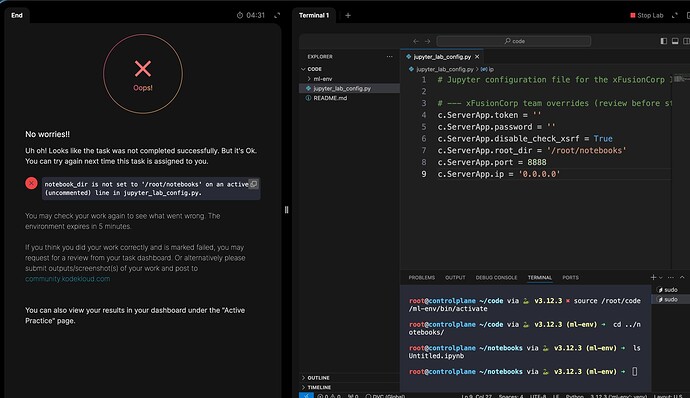Click the 04:31 timer indicator

(x=251, y=15)
